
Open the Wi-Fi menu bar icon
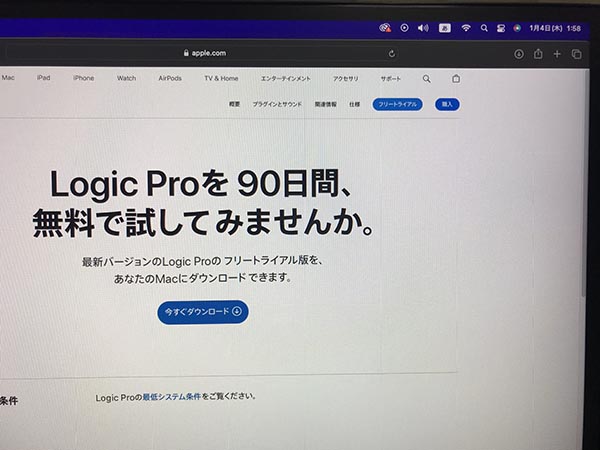click(466, 28)
